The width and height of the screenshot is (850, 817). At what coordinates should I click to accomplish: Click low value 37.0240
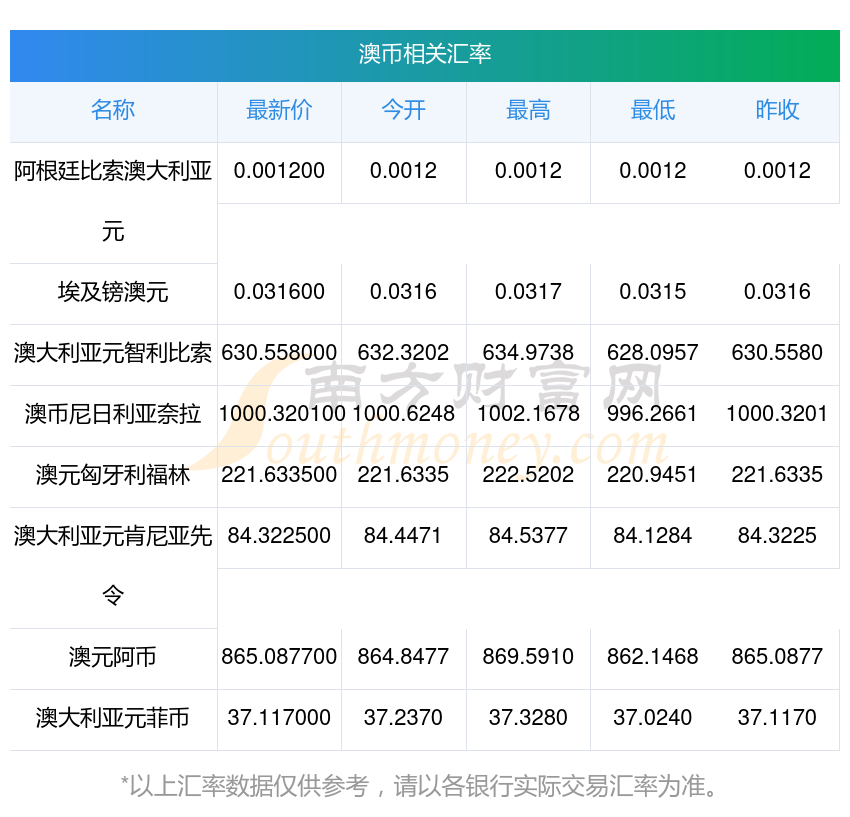pyautogui.click(x=653, y=717)
